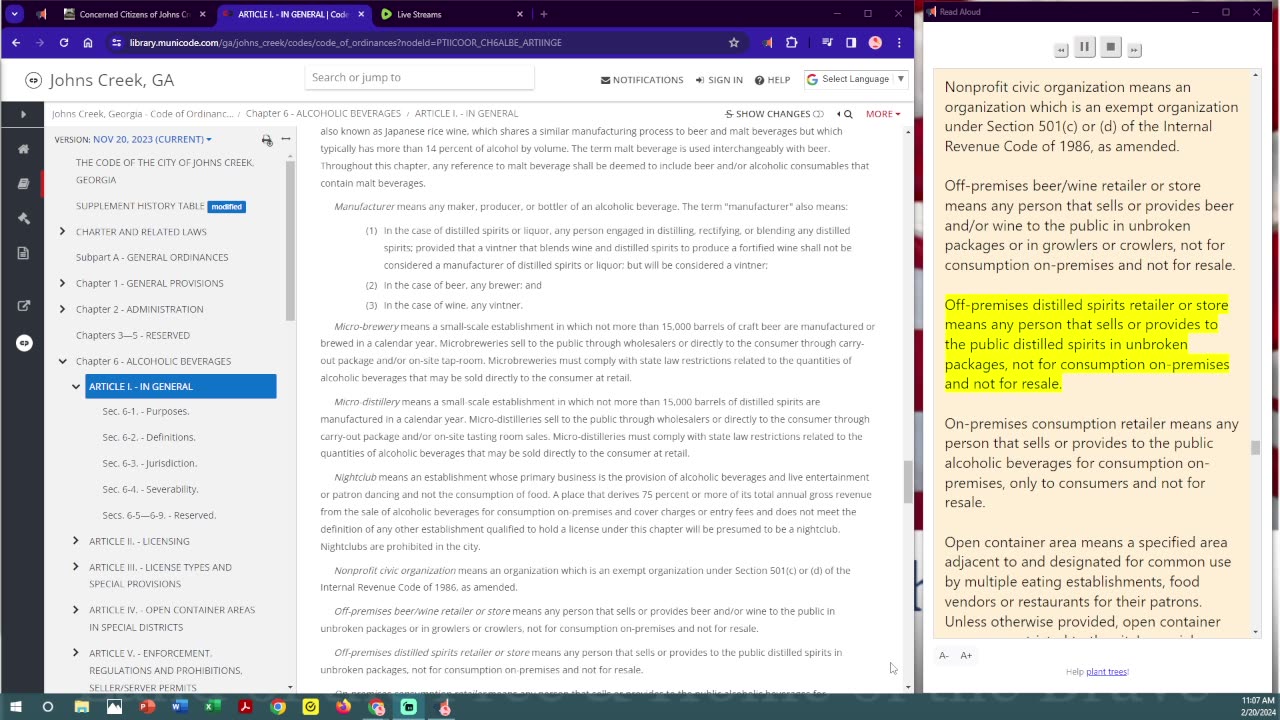
Task: Click the Read Aloud megaphone extension icon
Action: click(x=768, y=43)
